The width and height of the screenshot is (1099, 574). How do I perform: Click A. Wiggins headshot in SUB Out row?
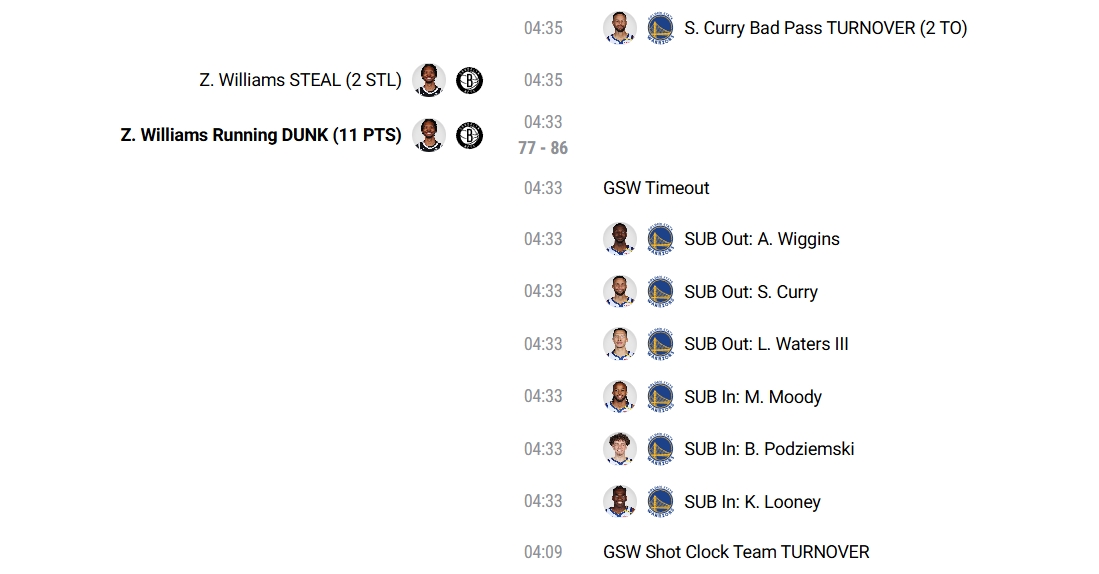click(620, 239)
